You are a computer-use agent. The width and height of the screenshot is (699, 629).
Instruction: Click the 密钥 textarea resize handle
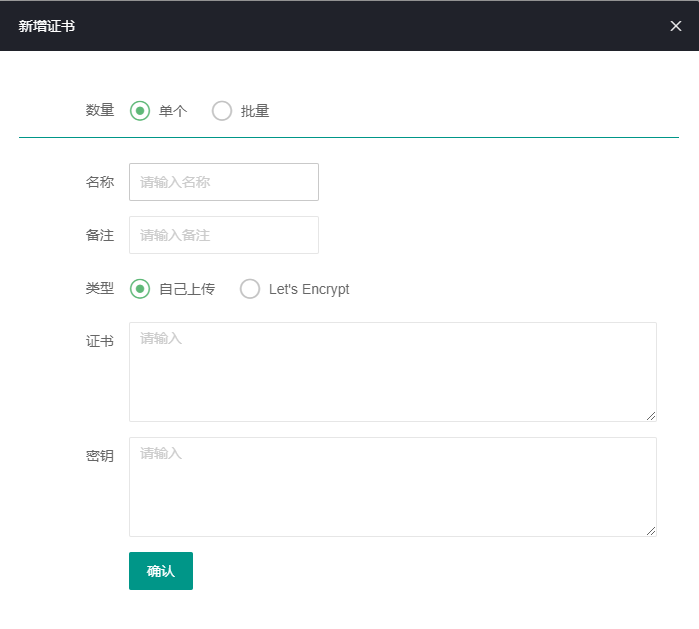click(651, 531)
